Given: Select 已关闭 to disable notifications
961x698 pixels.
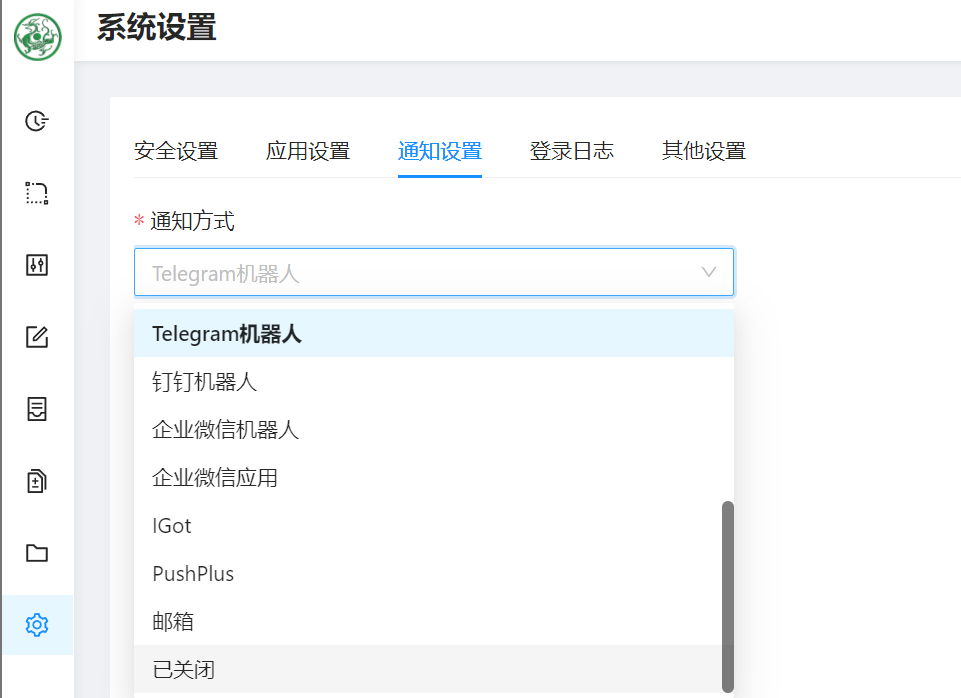Looking at the screenshot, I should (183, 670).
